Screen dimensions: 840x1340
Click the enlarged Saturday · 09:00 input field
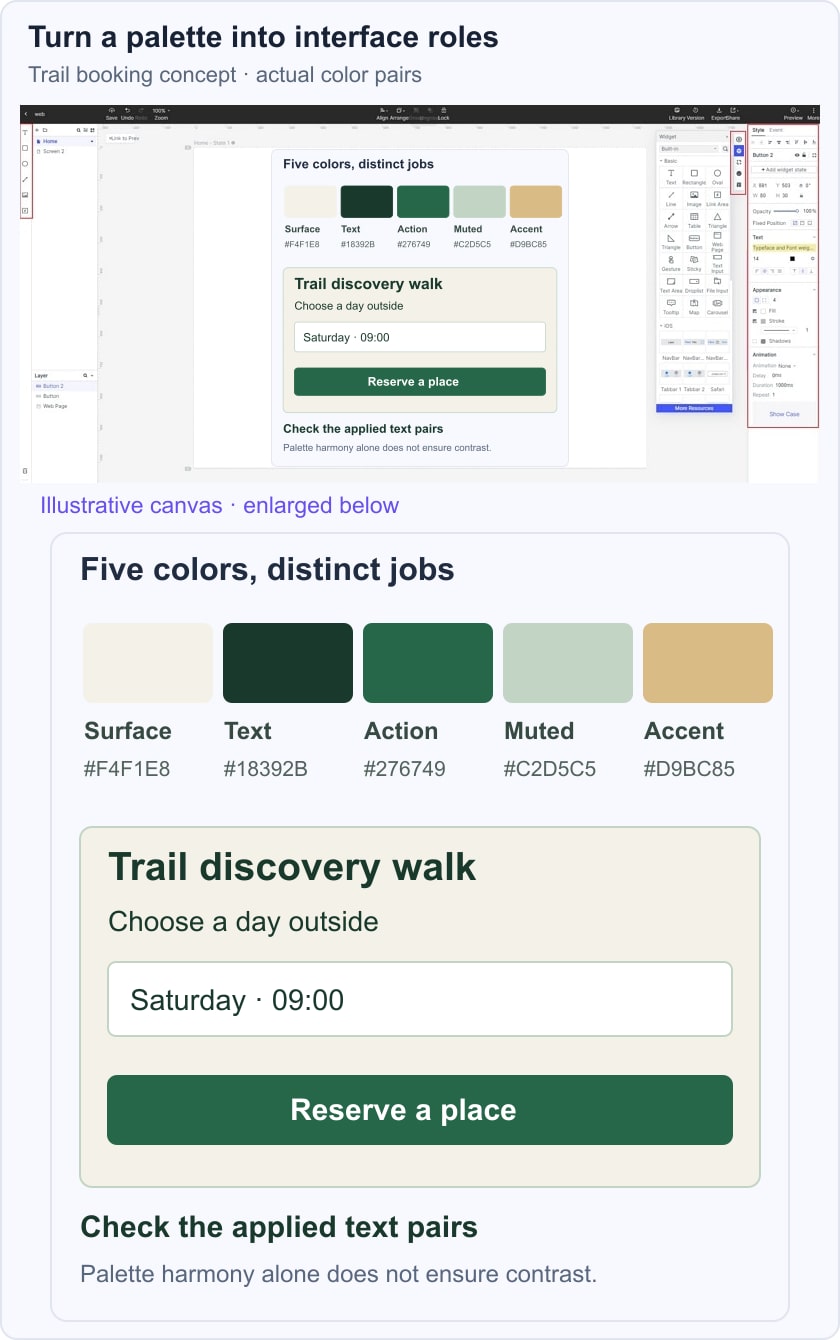pos(420,999)
